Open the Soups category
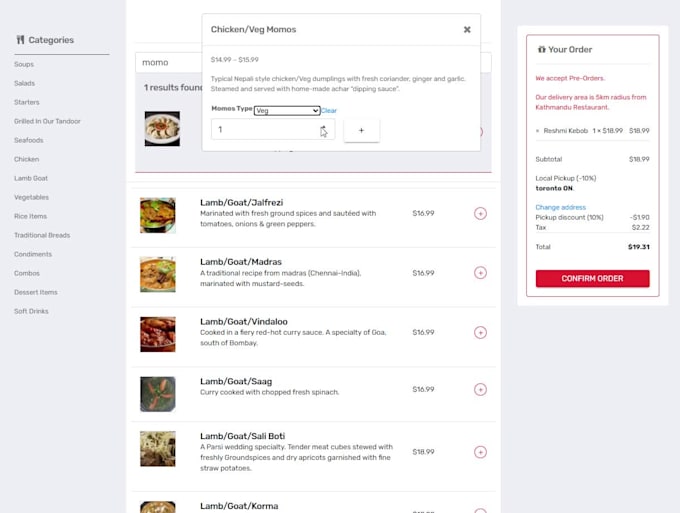 (24, 64)
